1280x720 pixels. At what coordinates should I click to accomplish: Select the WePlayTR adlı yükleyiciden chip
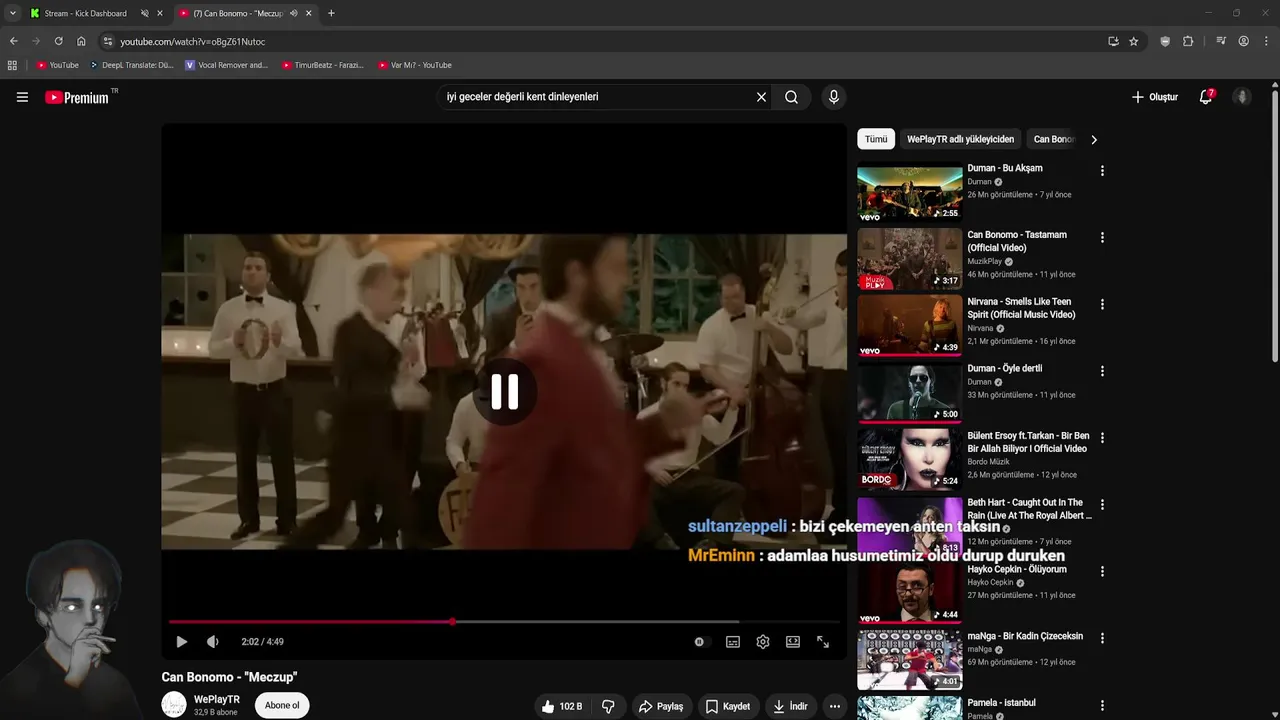click(x=960, y=139)
